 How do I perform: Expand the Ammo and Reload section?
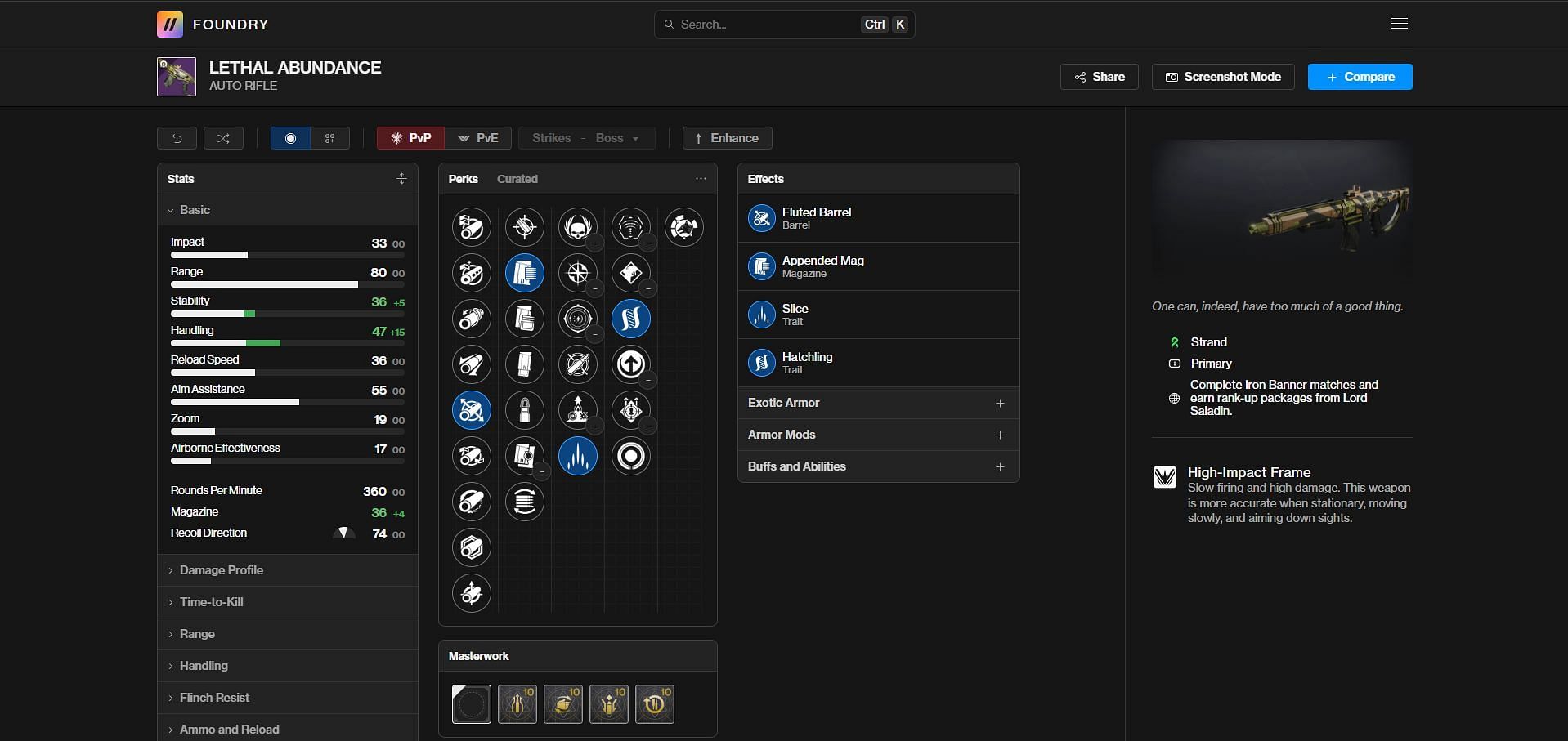click(287, 730)
